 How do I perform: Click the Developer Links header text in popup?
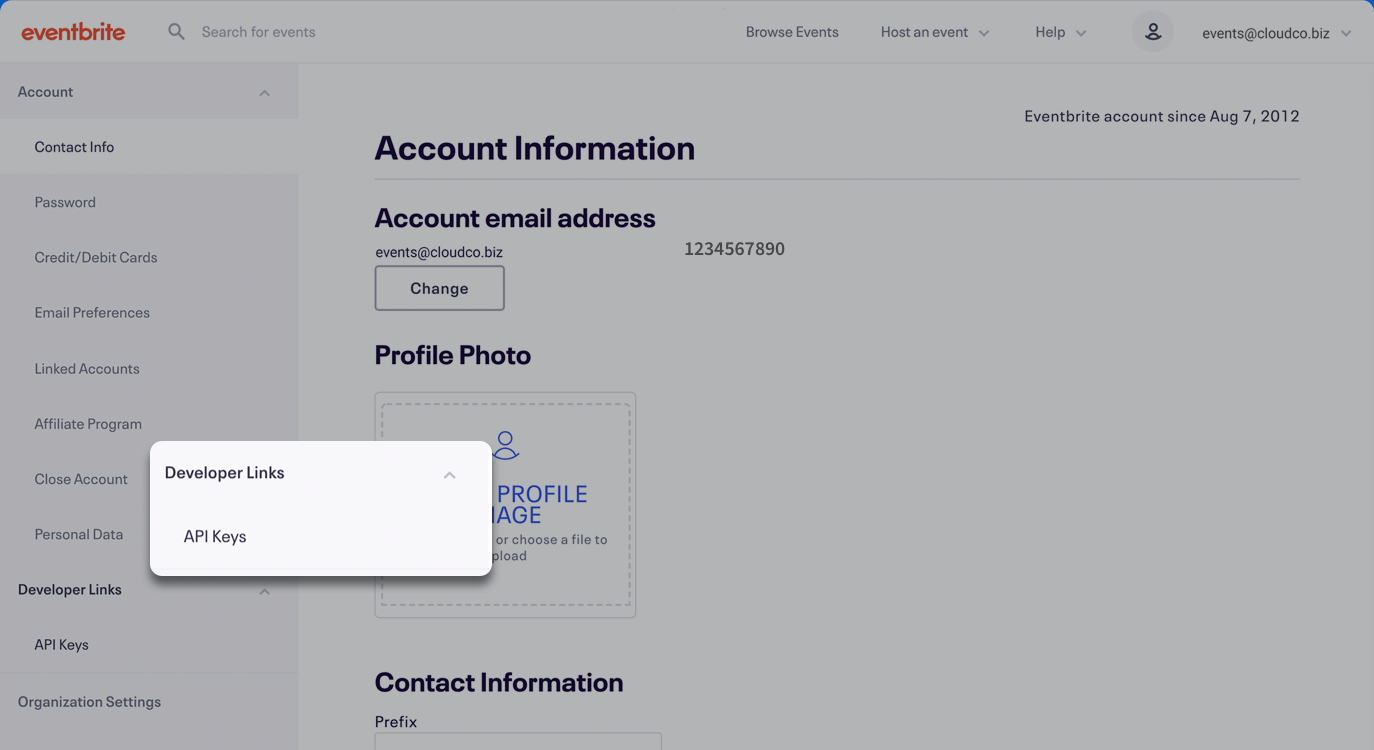[225, 473]
